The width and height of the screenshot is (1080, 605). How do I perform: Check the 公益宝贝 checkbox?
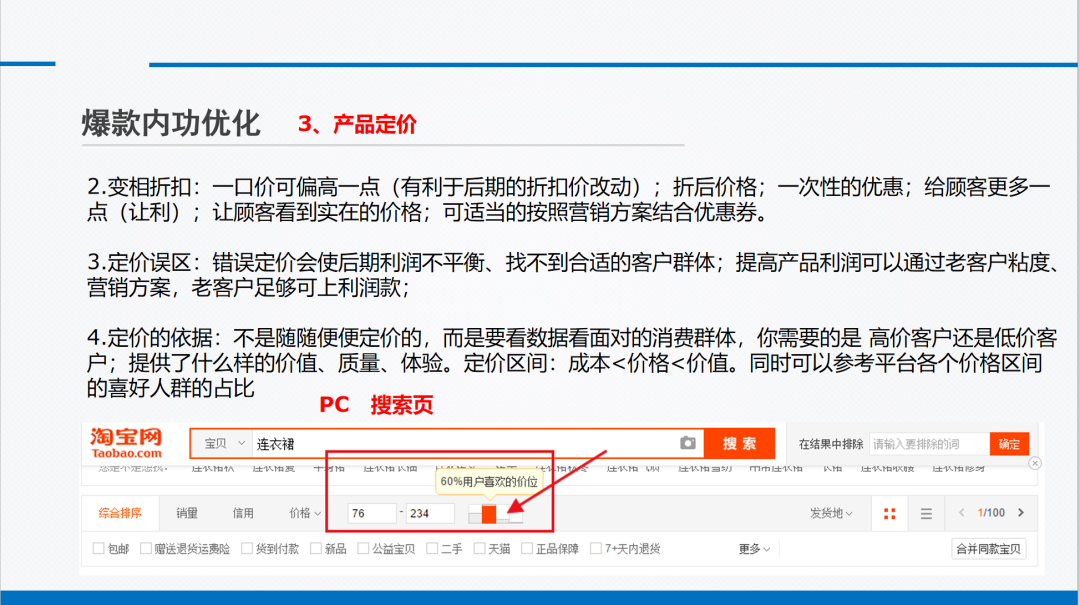363,548
